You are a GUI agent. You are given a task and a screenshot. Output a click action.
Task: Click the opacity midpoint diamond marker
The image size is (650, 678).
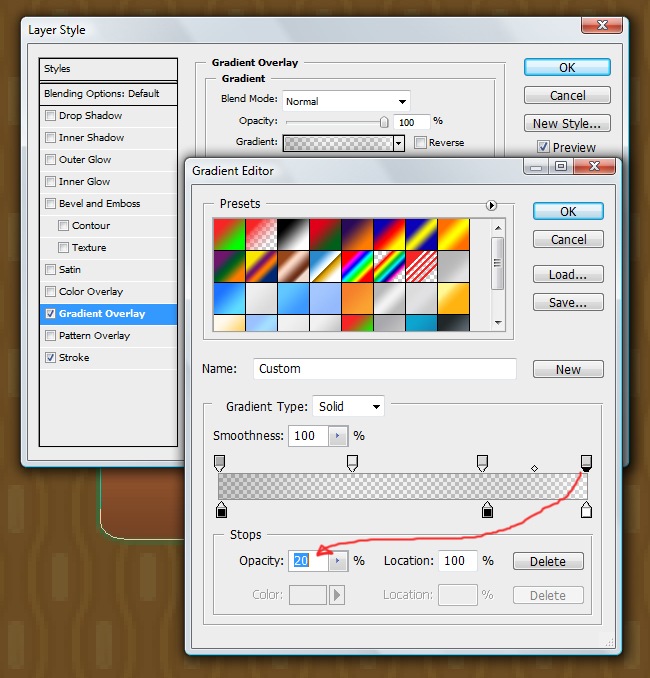(534, 468)
